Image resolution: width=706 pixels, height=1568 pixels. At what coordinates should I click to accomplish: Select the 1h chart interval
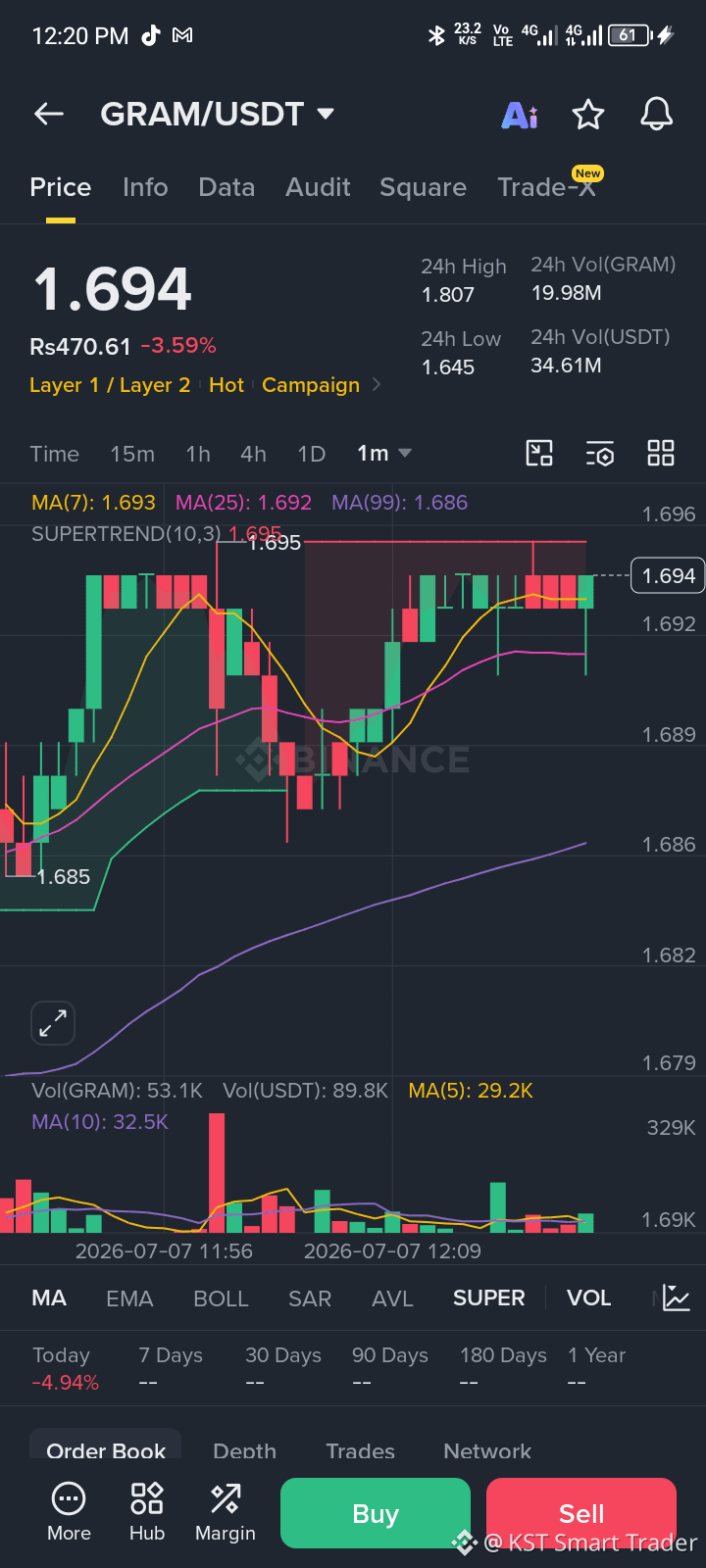(x=198, y=454)
